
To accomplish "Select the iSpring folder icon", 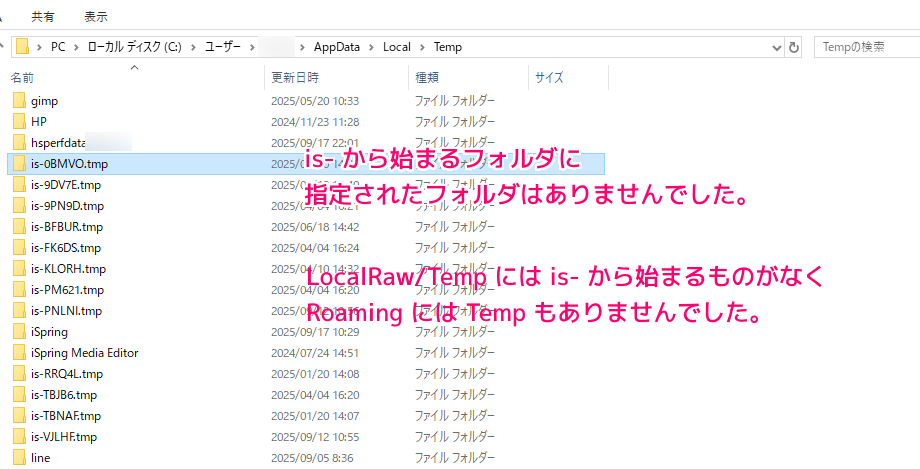I will tap(19, 332).
